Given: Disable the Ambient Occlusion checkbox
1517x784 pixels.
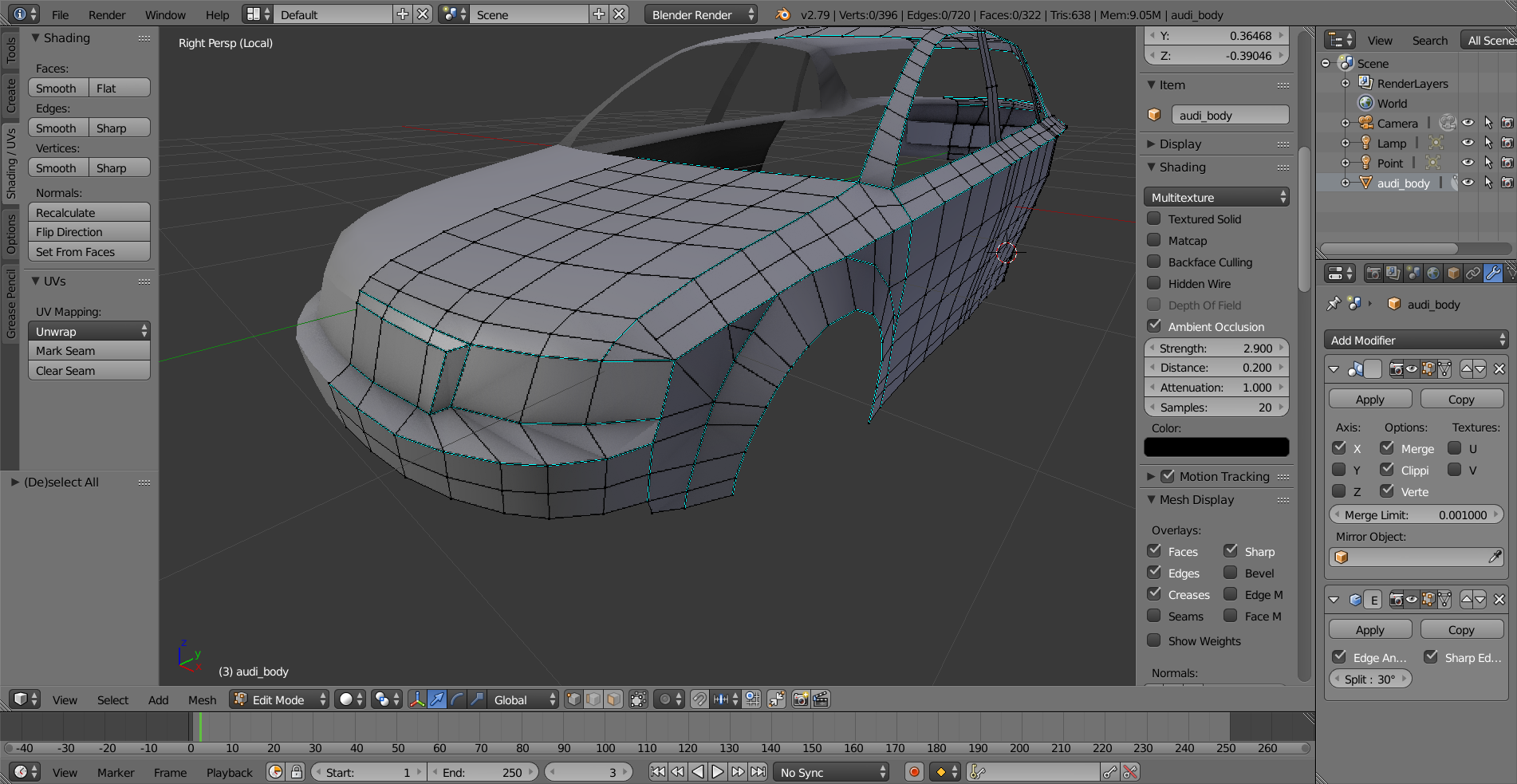Looking at the screenshot, I should point(1154,326).
